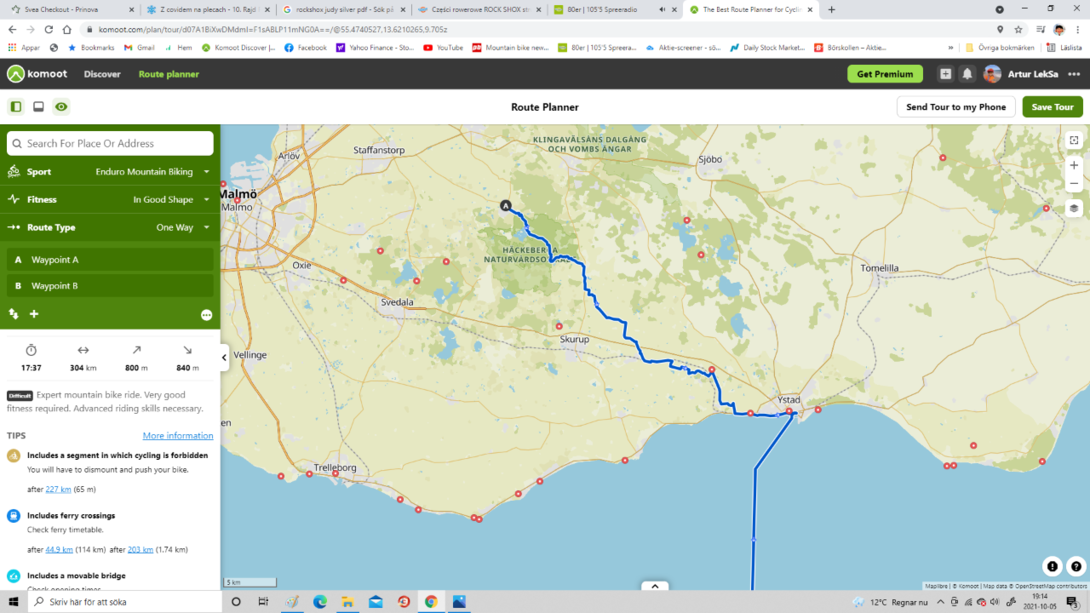Reverse waypoint order icon
The image size is (1090, 613).
coord(14,314)
